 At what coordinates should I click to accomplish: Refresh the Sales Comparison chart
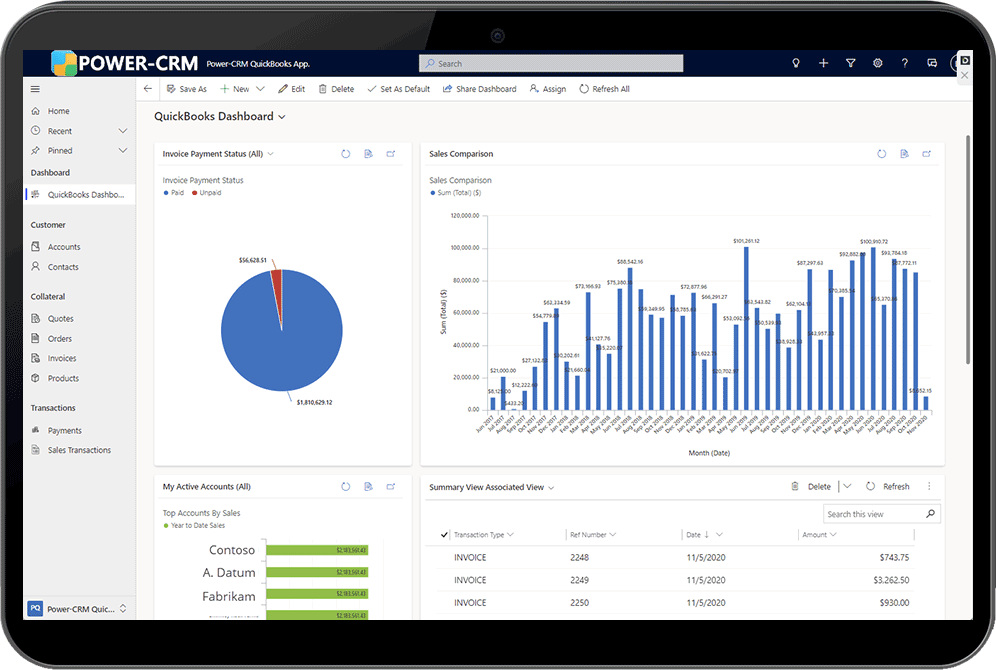(882, 154)
